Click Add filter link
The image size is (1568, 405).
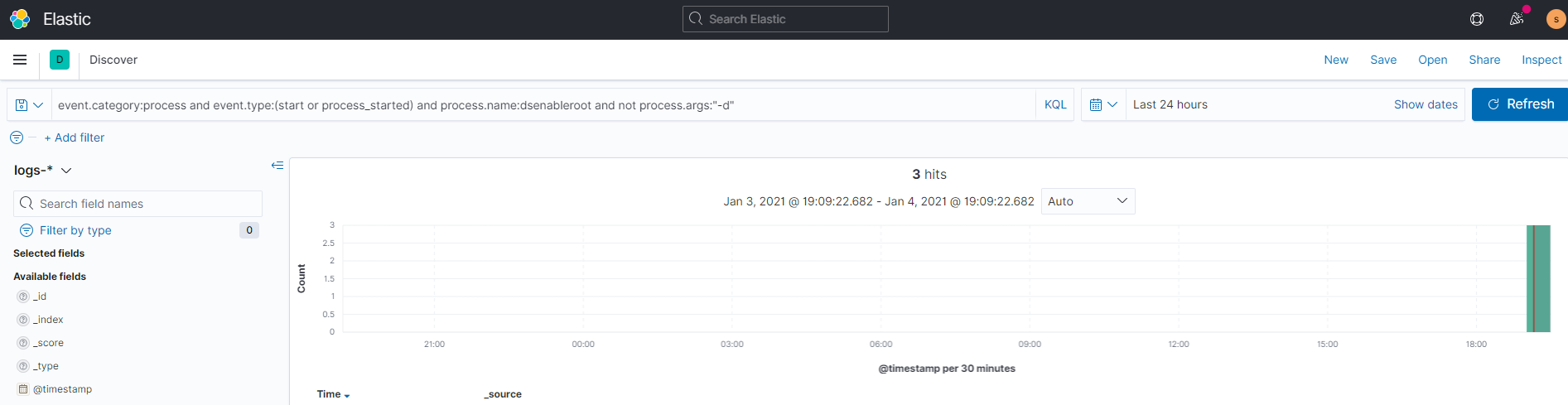point(75,137)
